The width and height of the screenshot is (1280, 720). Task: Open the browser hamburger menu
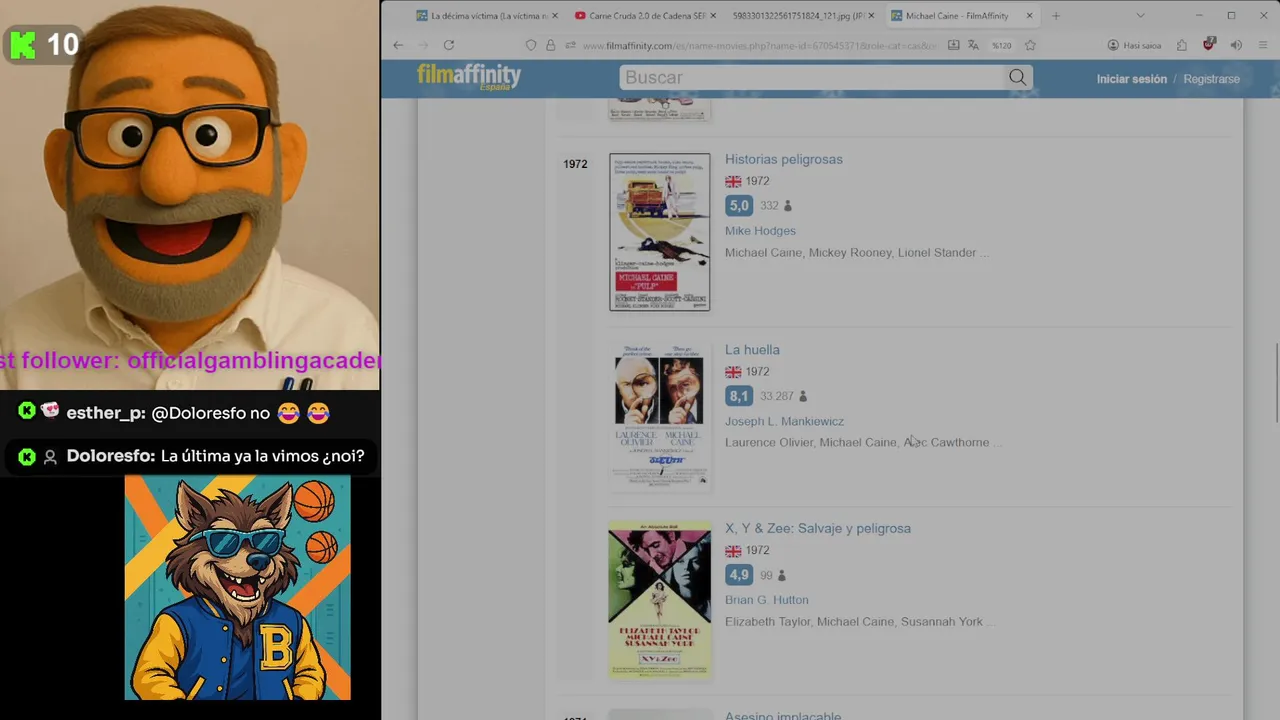[1263, 45]
